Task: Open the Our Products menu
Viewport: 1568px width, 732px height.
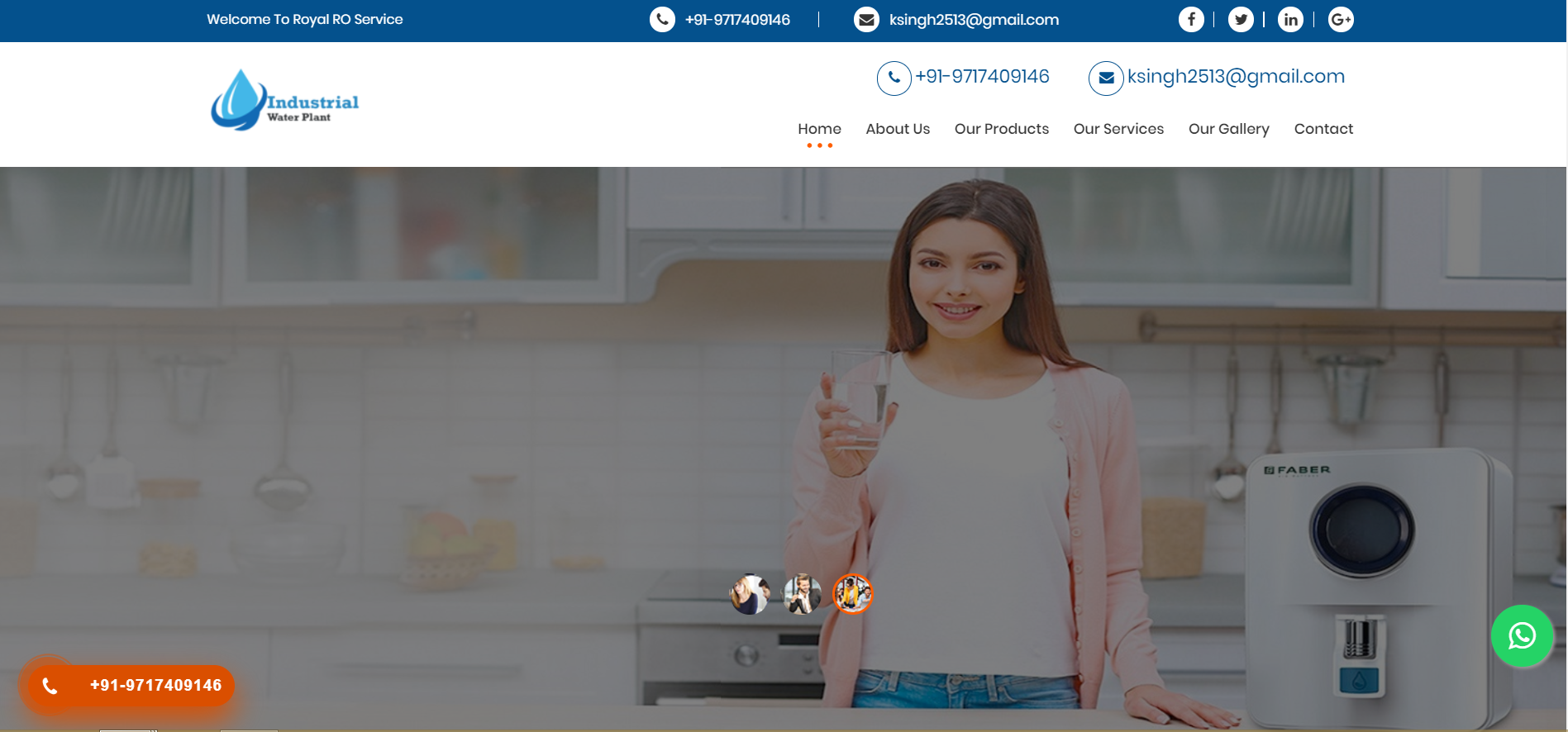Action: (1001, 129)
